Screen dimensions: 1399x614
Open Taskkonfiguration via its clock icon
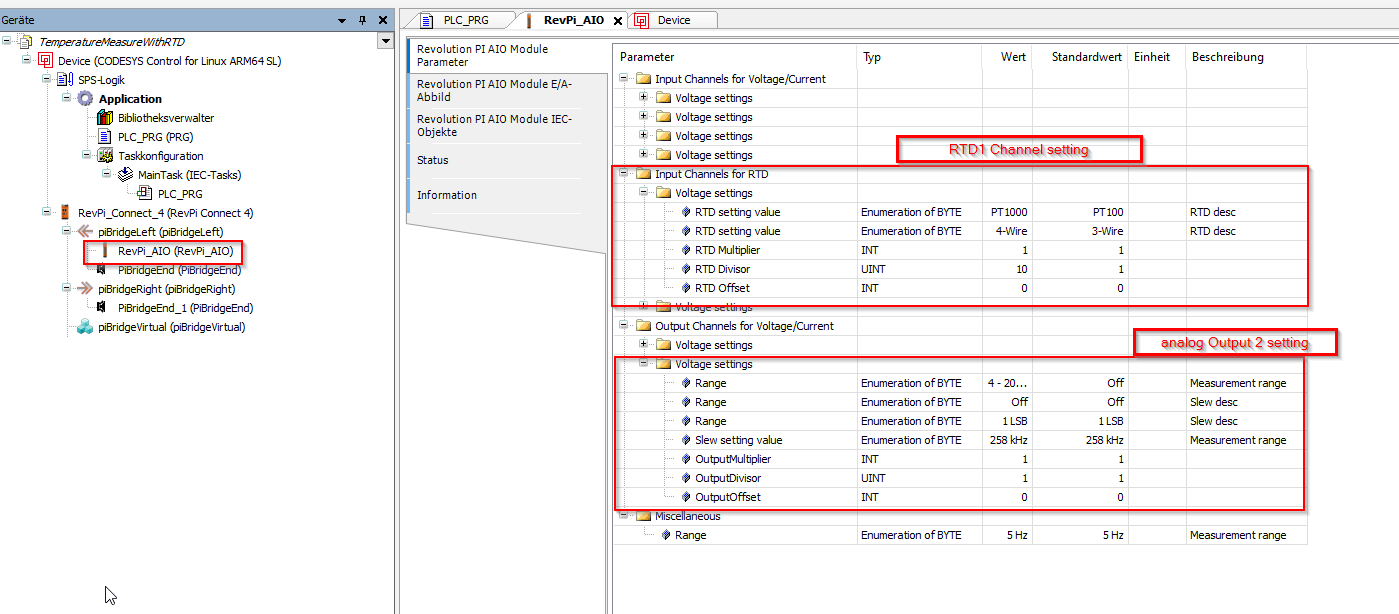pos(106,155)
